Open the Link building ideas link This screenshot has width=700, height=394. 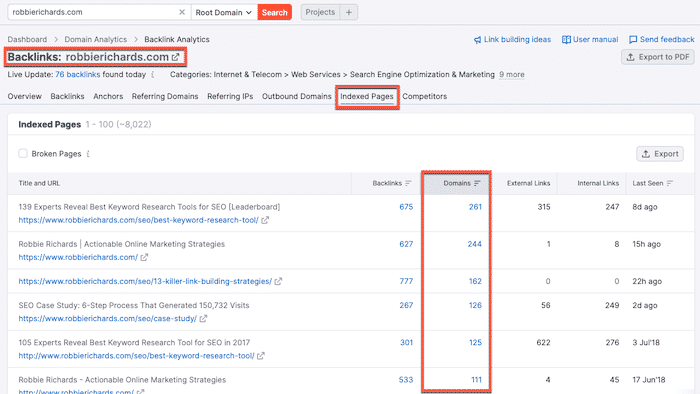(512, 39)
